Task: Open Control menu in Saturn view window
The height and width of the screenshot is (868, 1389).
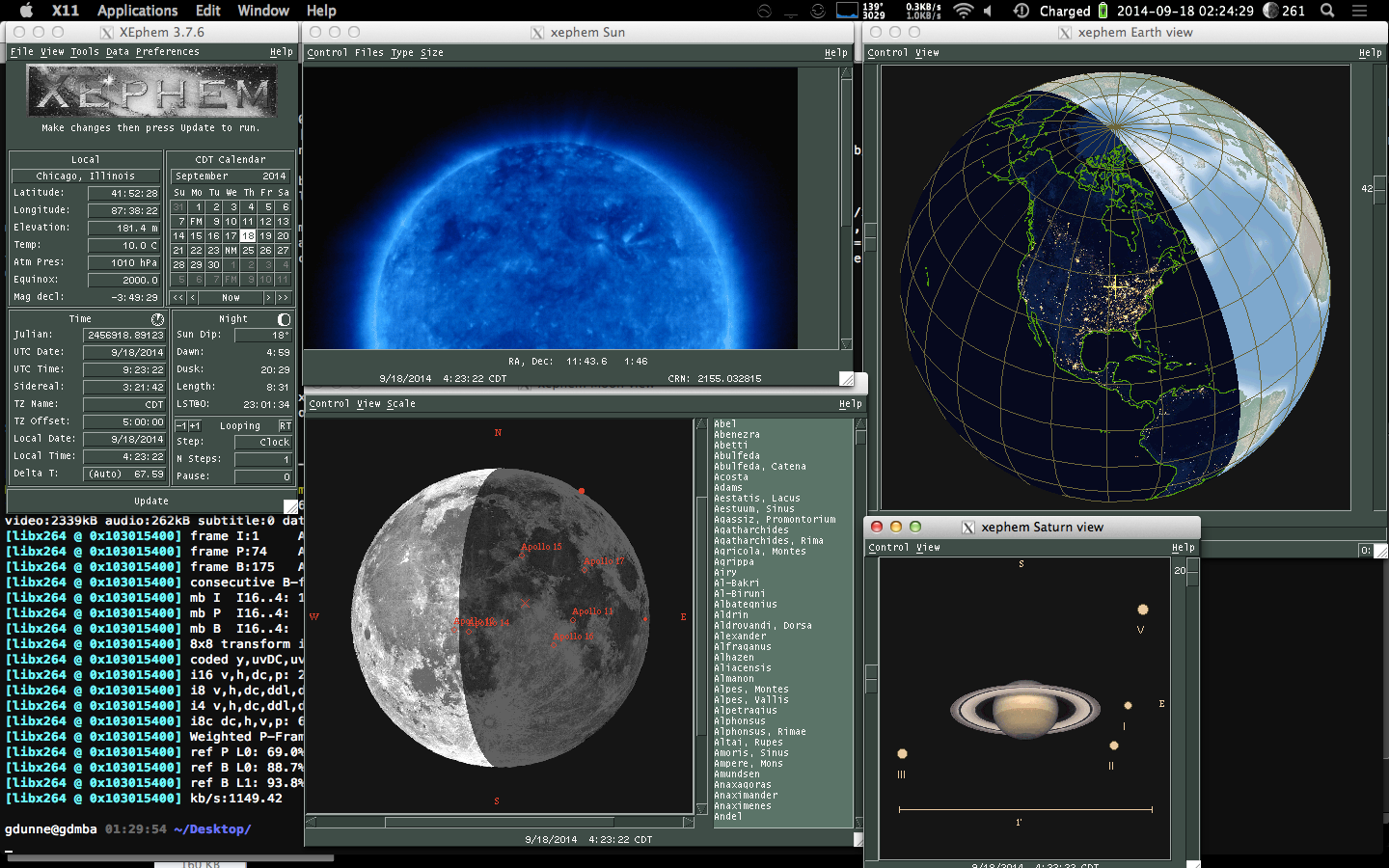Action: (888, 548)
